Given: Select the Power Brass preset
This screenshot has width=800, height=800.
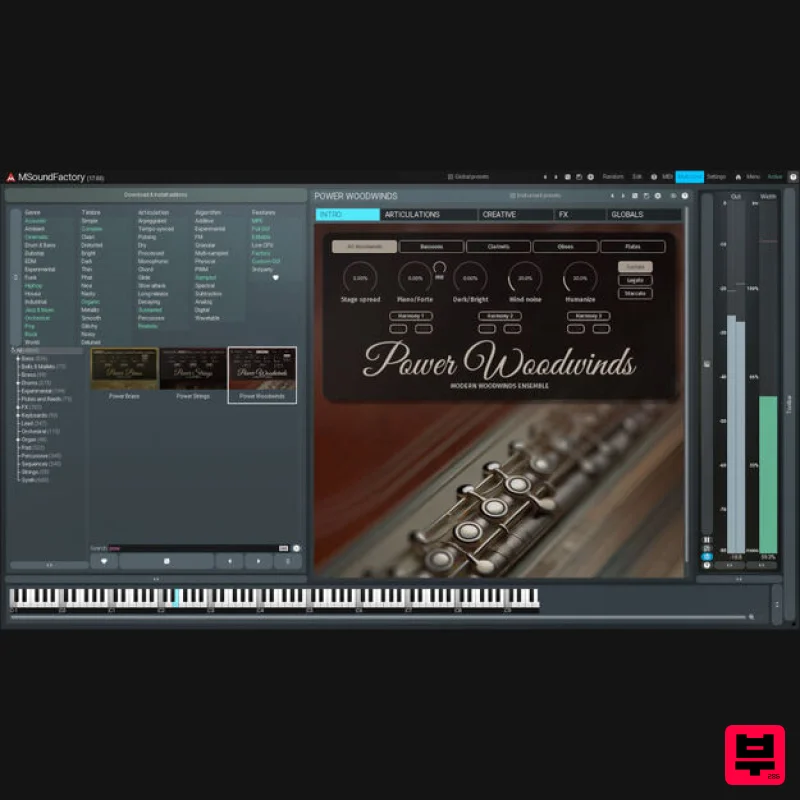Looking at the screenshot, I should [x=122, y=370].
